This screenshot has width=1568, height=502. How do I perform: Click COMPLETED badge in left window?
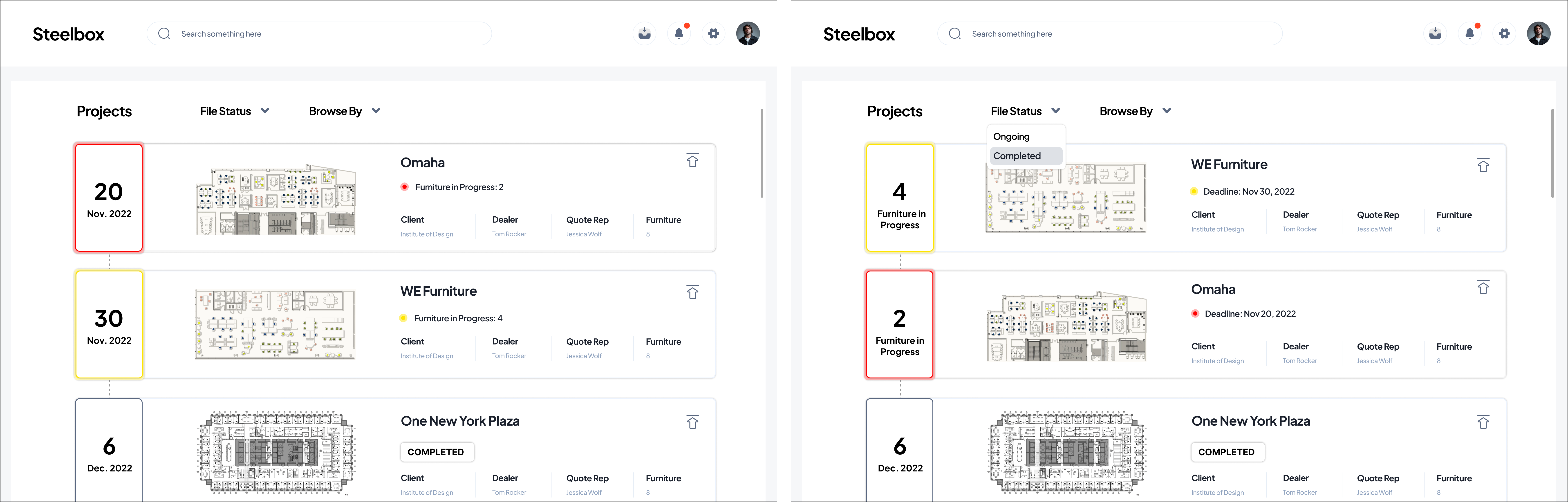tap(437, 452)
